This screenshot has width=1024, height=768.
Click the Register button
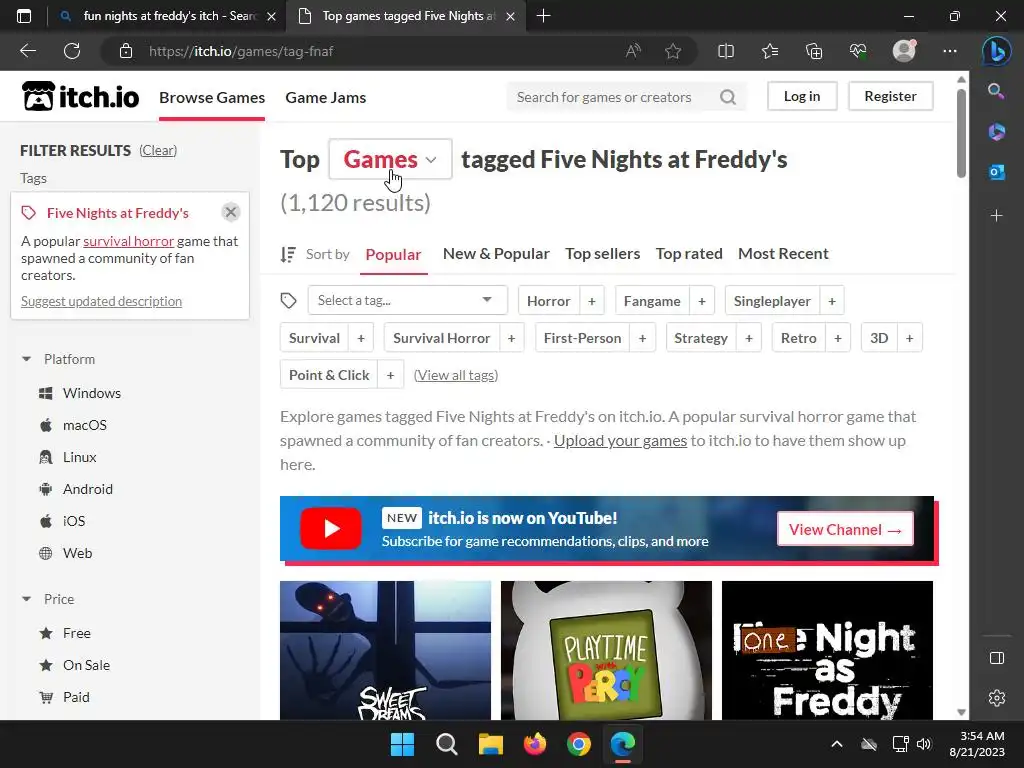[x=890, y=96]
